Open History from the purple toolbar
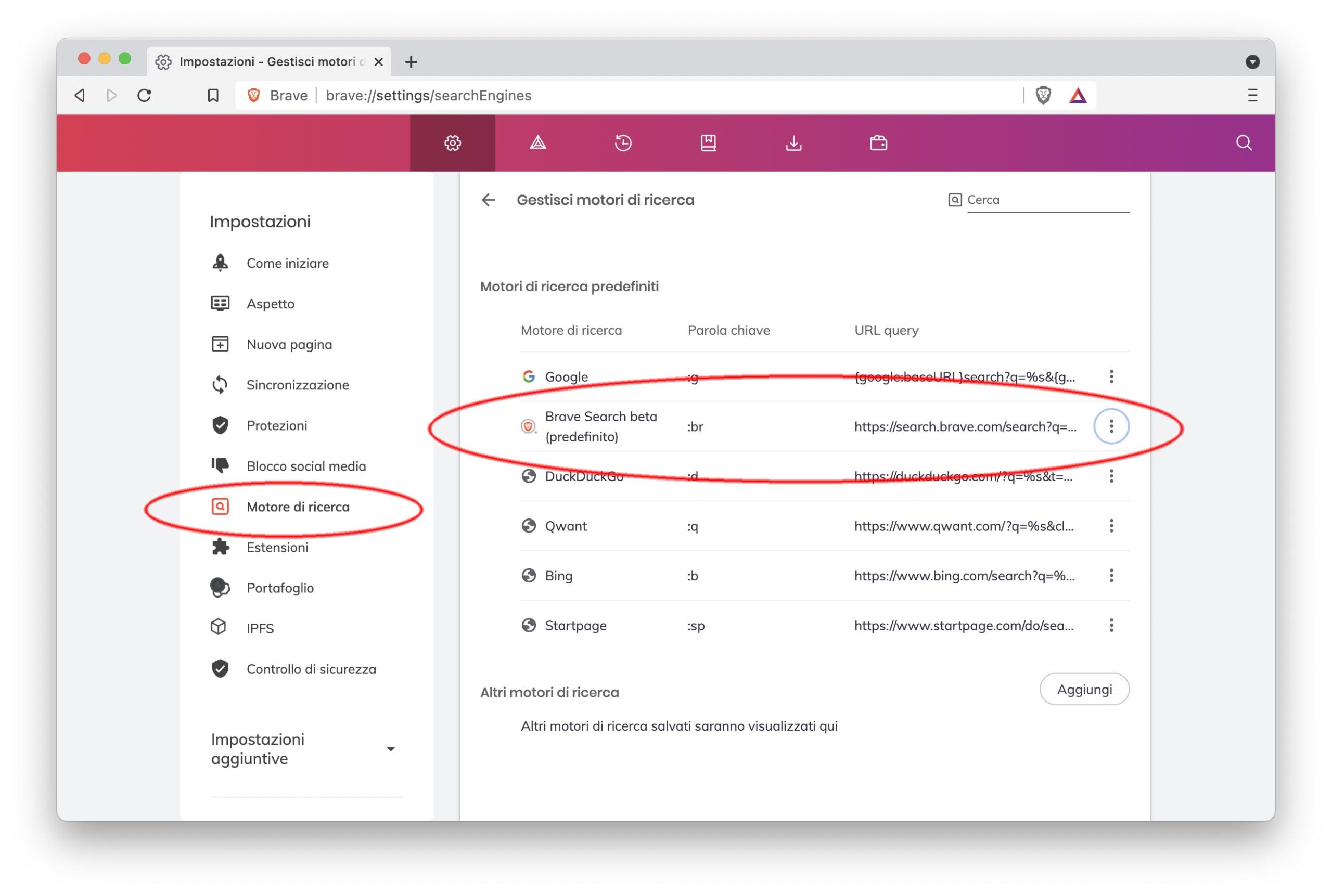Viewport: 1332px width, 896px height. coord(622,143)
